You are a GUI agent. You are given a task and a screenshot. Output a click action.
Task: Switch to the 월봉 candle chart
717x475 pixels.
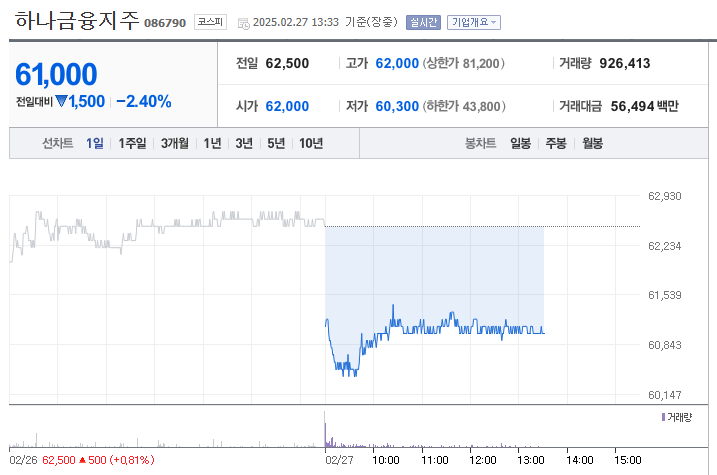point(592,144)
